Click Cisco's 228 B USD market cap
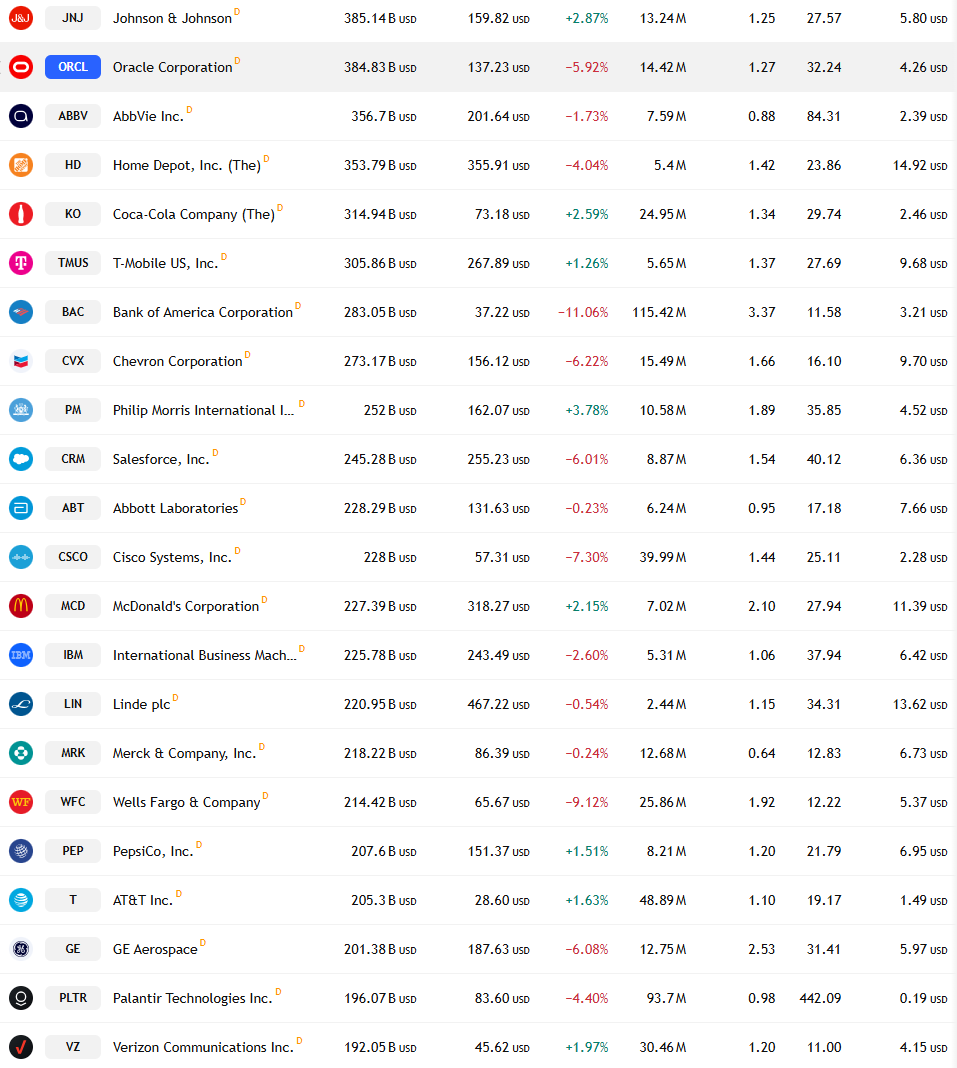This screenshot has height=1068, width=957. [x=390, y=558]
